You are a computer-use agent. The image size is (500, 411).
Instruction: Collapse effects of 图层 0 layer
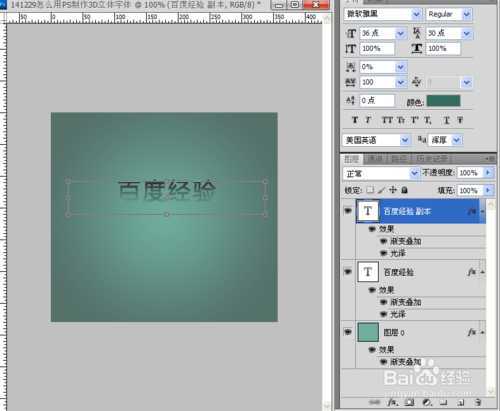click(482, 332)
